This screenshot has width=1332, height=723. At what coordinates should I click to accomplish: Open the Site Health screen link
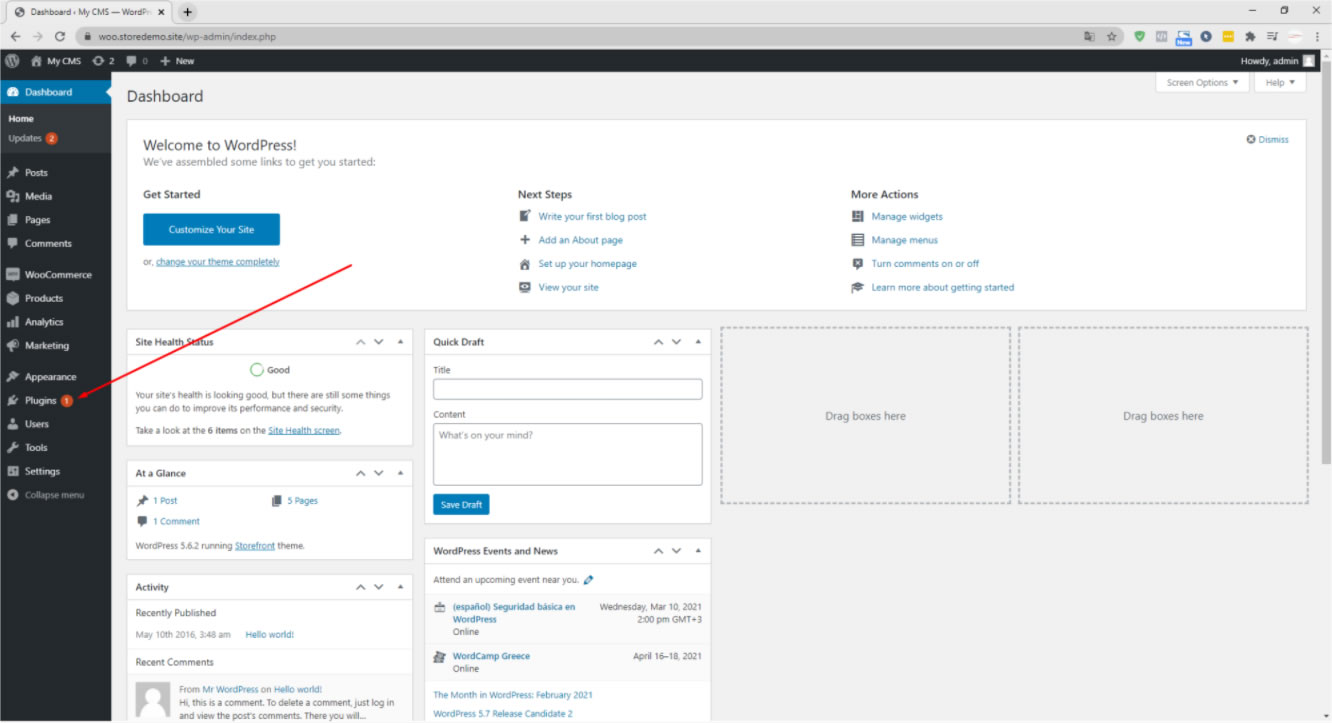304,431
